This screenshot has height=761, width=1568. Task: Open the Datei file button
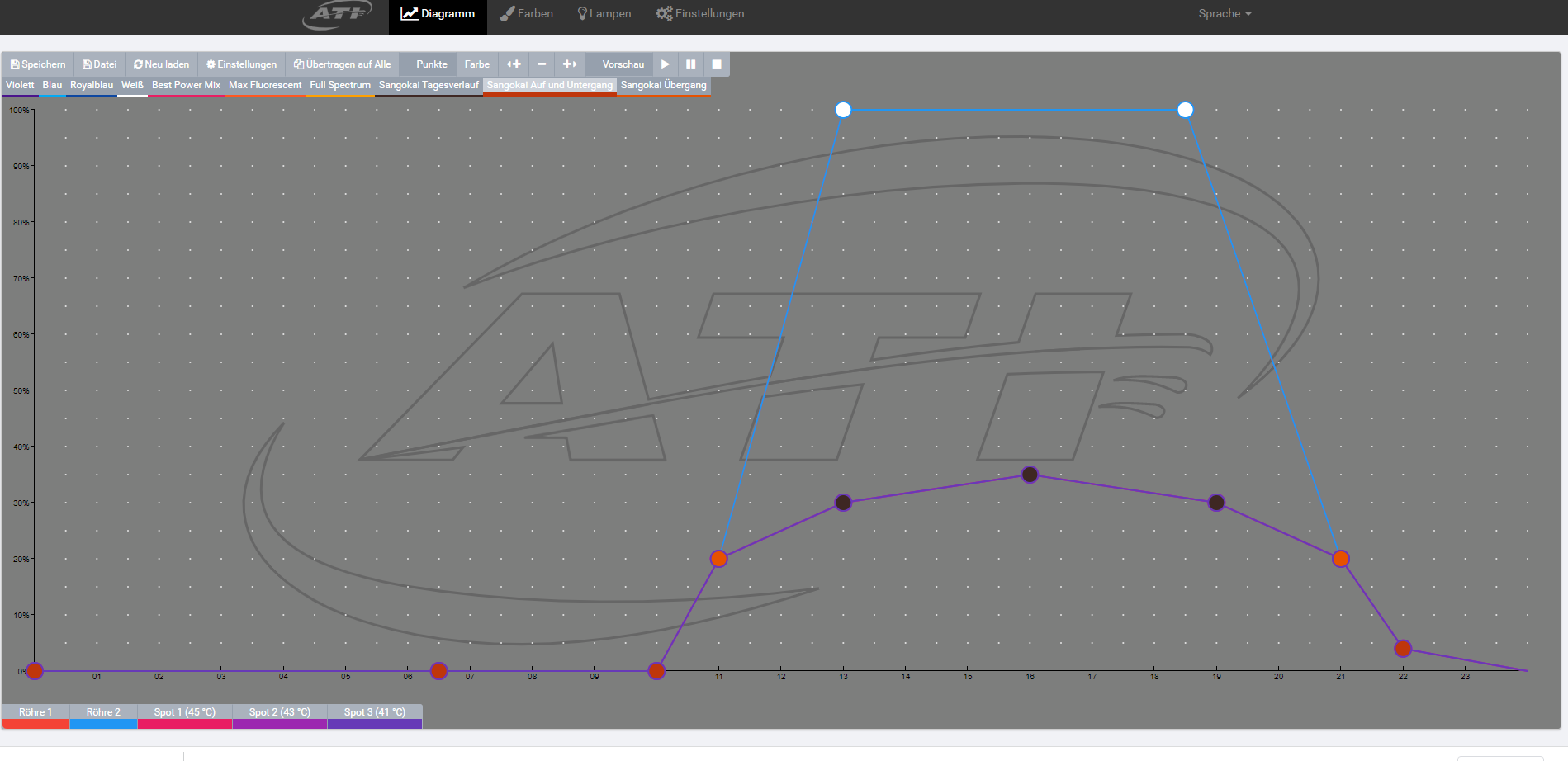[100, 64]
